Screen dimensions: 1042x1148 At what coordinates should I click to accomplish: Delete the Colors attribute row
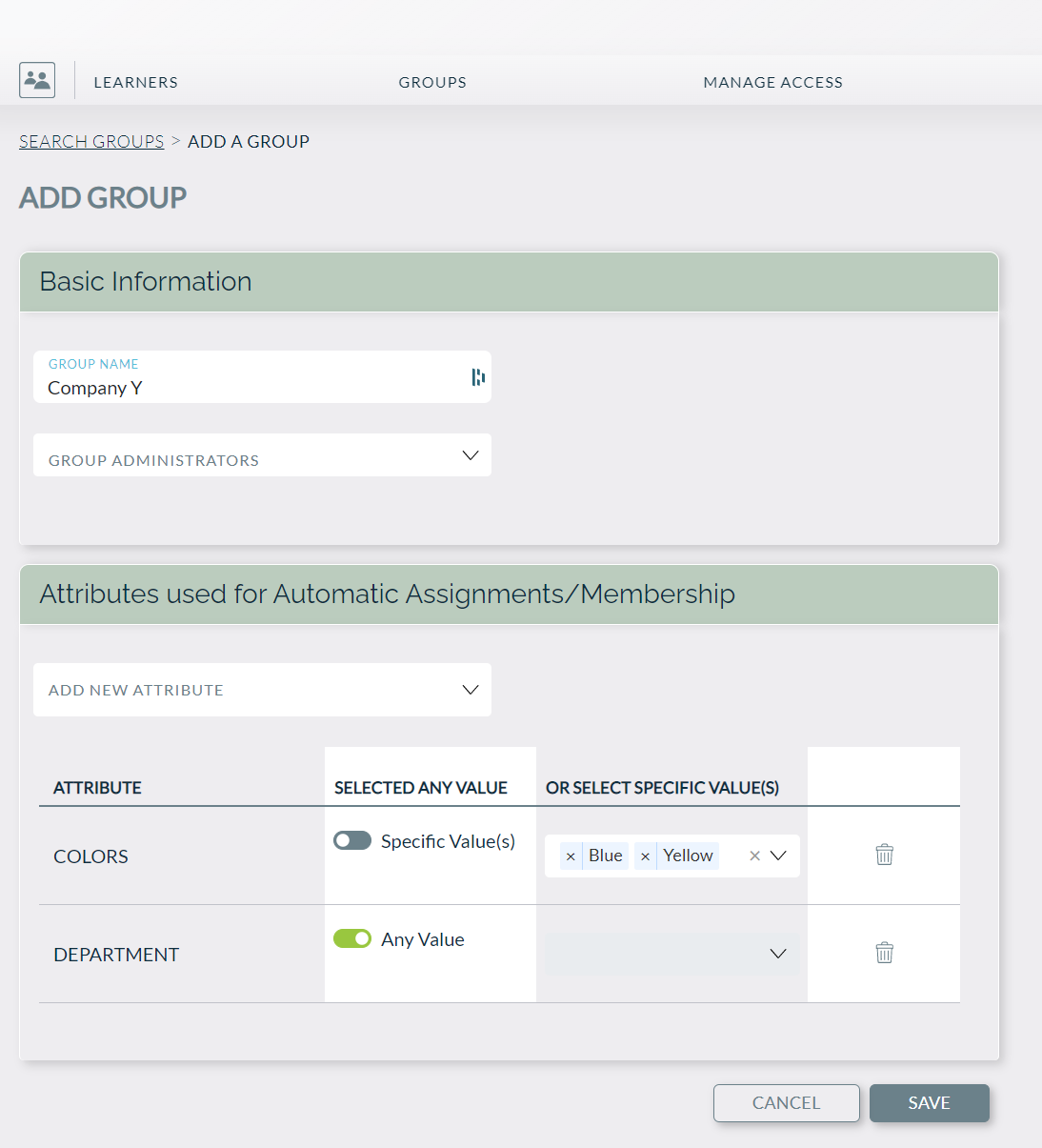(884, 855)
